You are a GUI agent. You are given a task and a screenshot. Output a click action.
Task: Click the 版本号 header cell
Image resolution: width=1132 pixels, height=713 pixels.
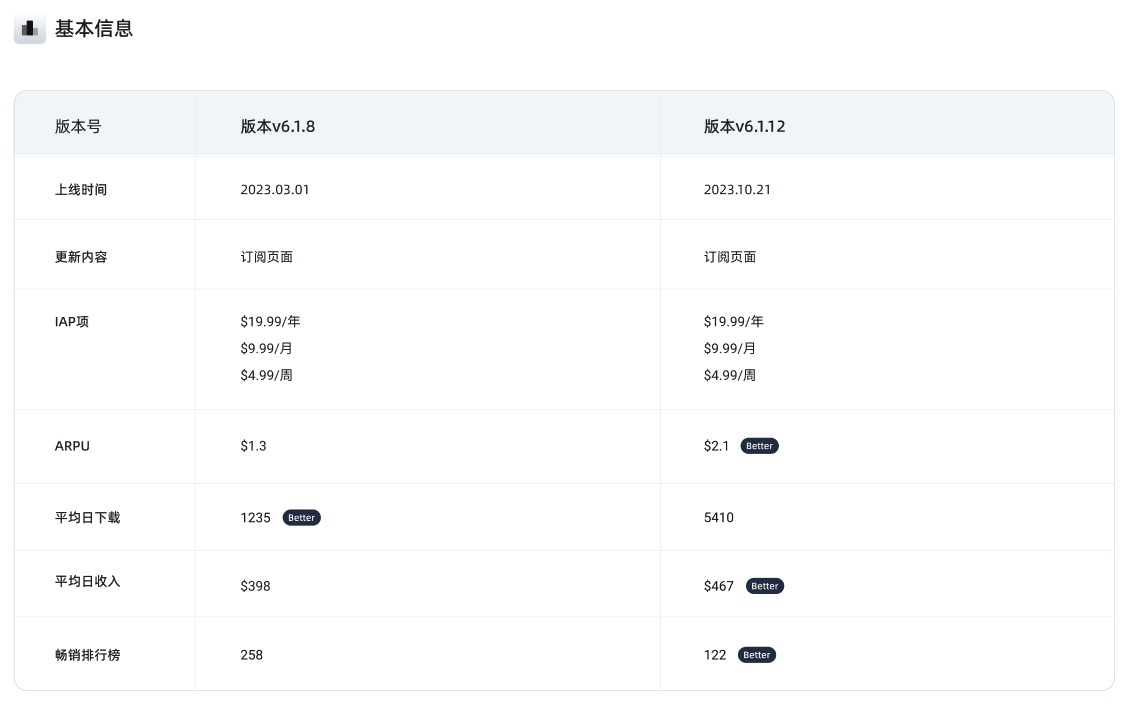[x=78, y=127]
